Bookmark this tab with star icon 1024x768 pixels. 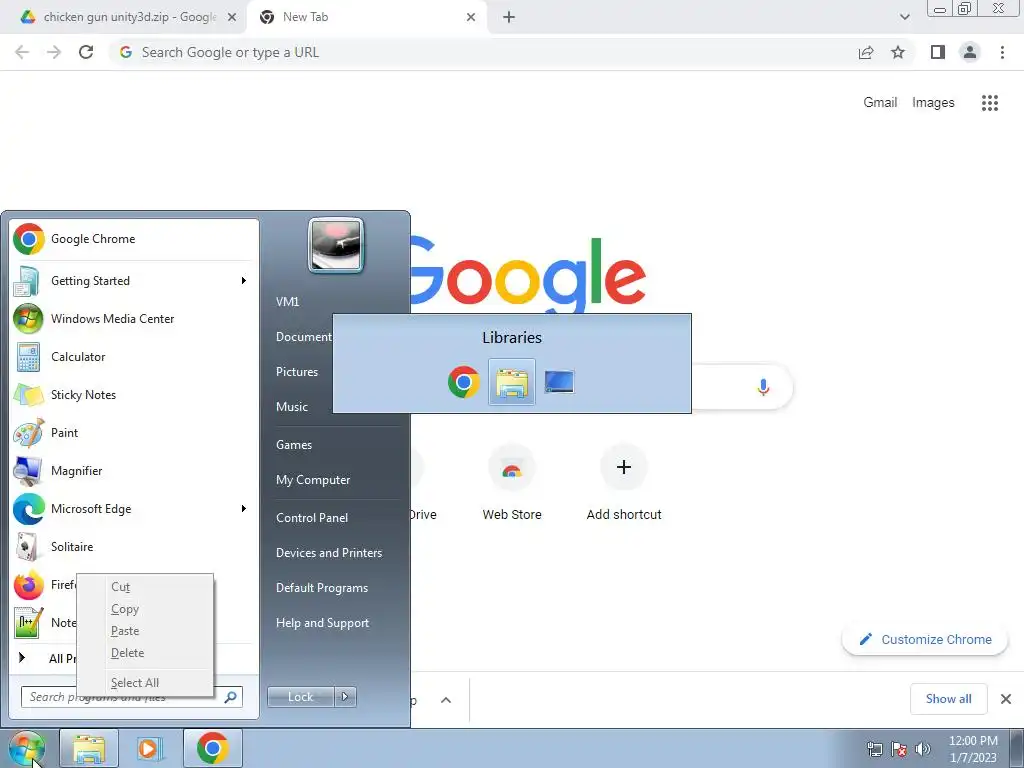[898, 52]
